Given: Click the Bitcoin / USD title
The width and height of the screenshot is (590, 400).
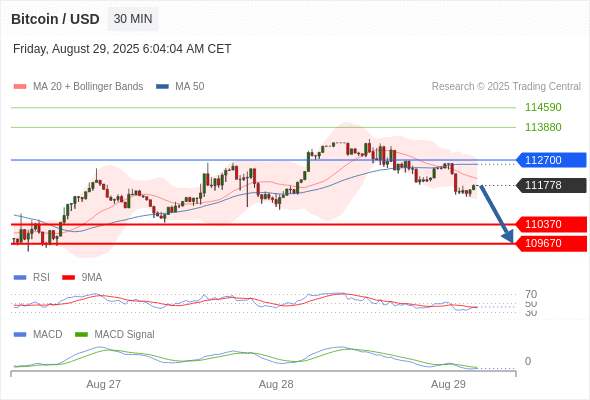Looking at the screenshot, I should click(x=55, y=19).
